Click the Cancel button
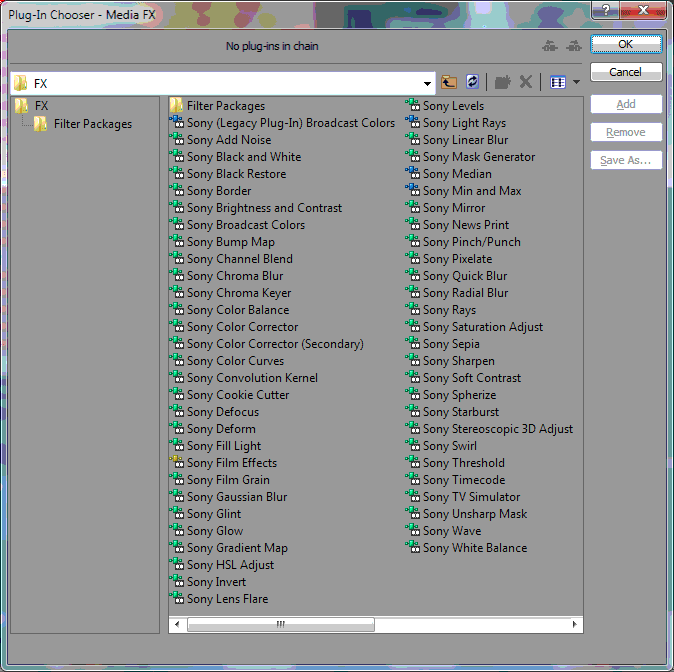674x672 pixels. coord(626,72)
